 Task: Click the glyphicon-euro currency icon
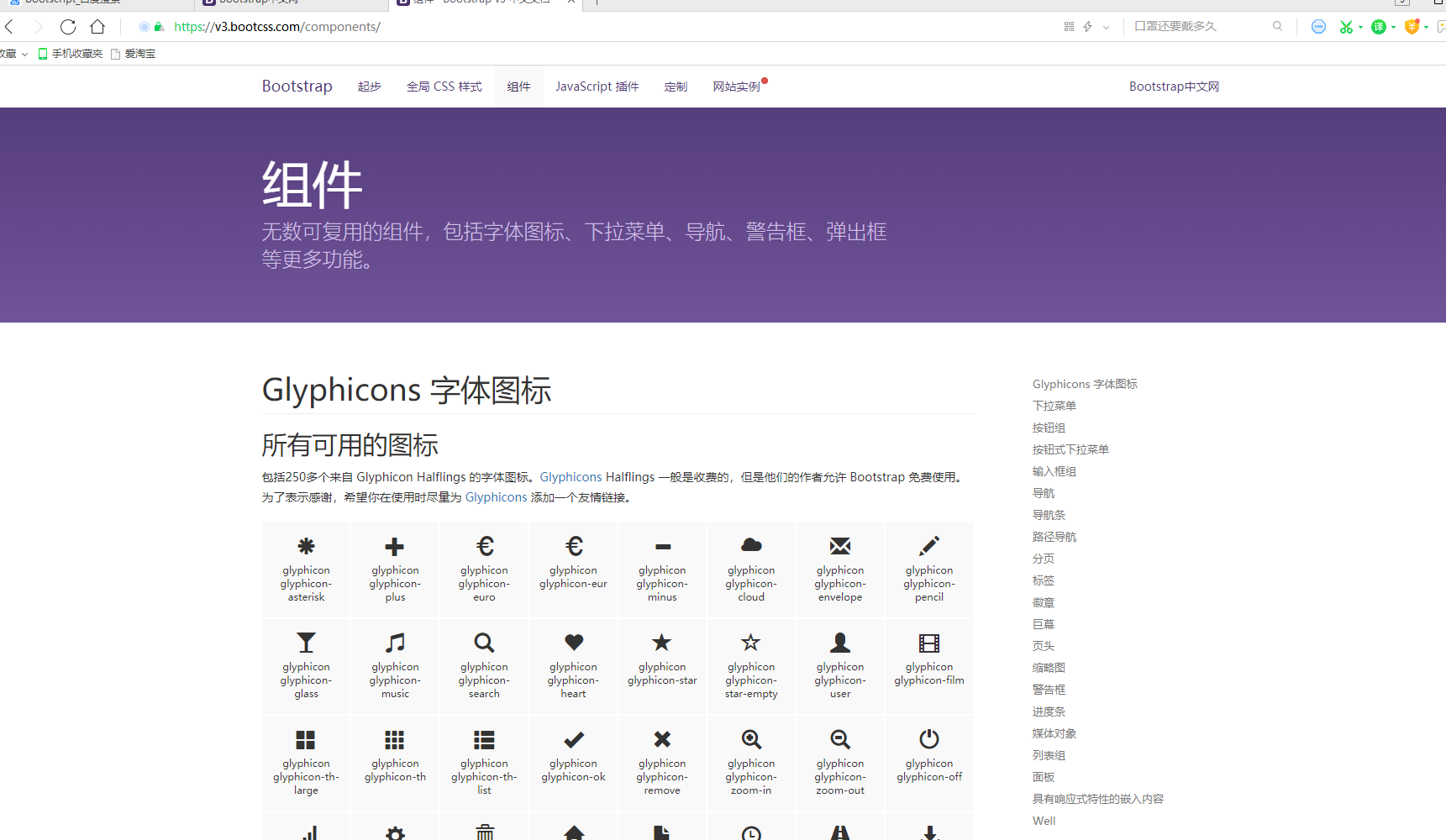point(483,545)
